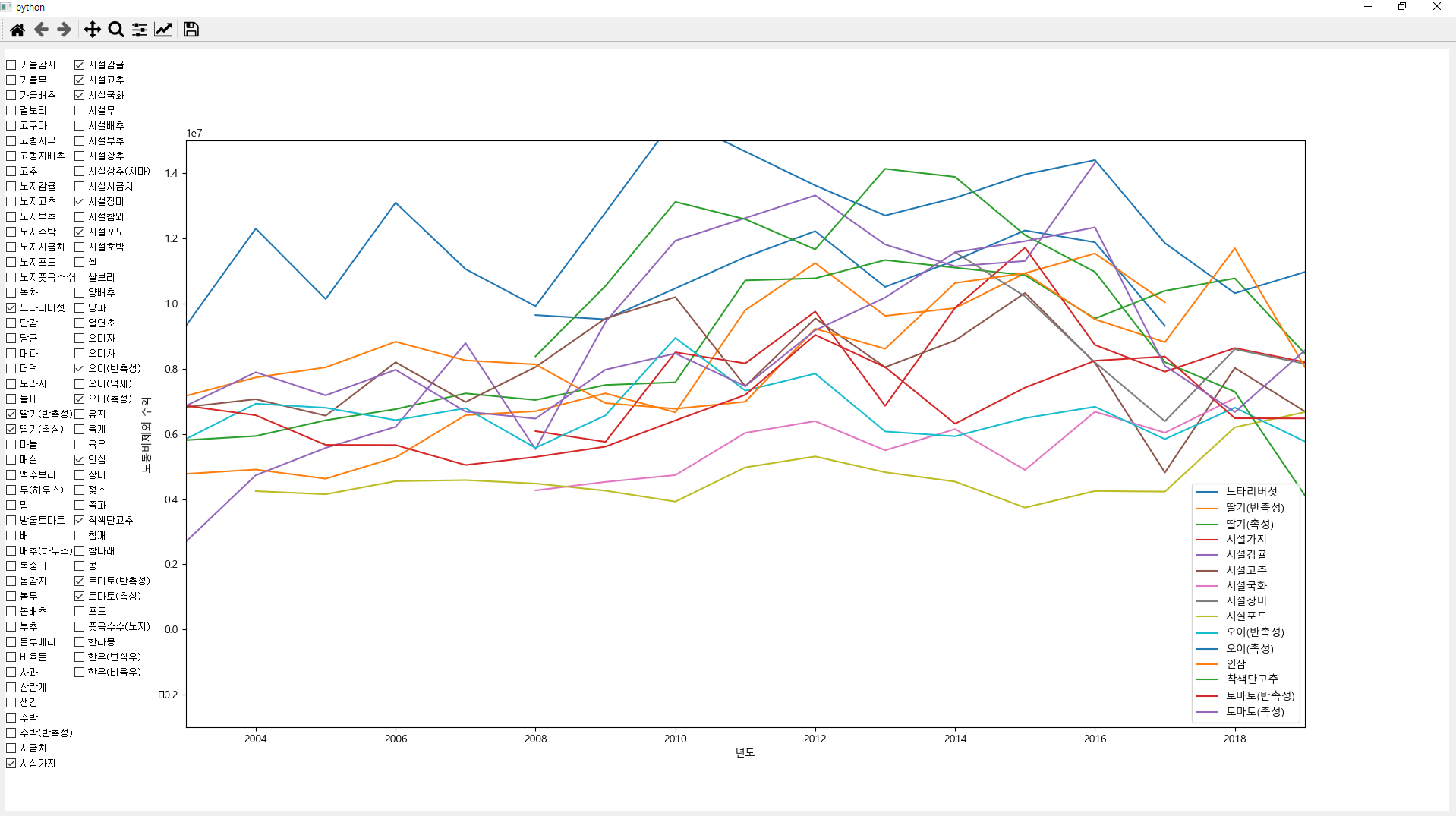Activate the Pan axes tool
The width and height of the screenshot is (1456, 816).
92,30
